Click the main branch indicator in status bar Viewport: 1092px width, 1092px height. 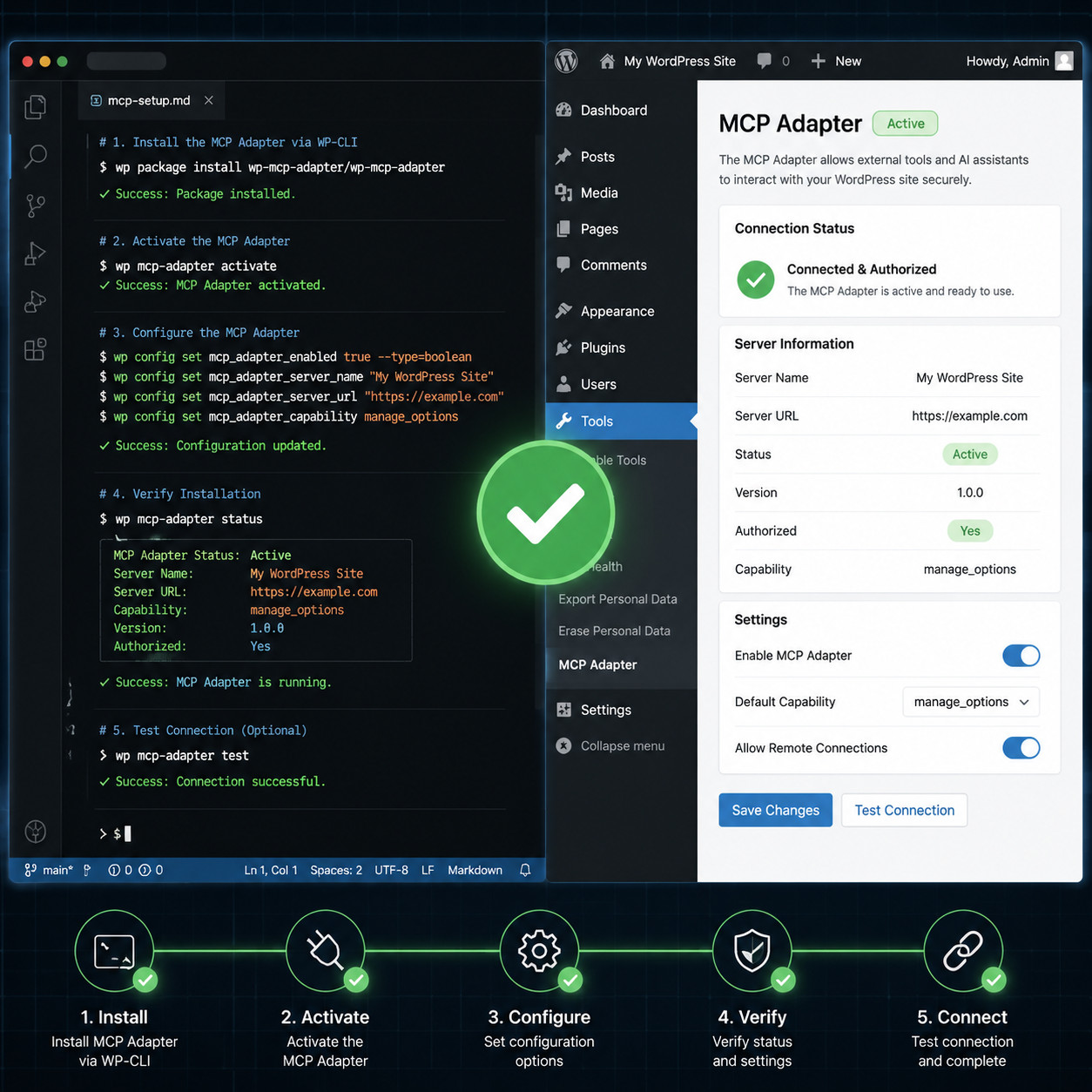(x=49, y=870)
